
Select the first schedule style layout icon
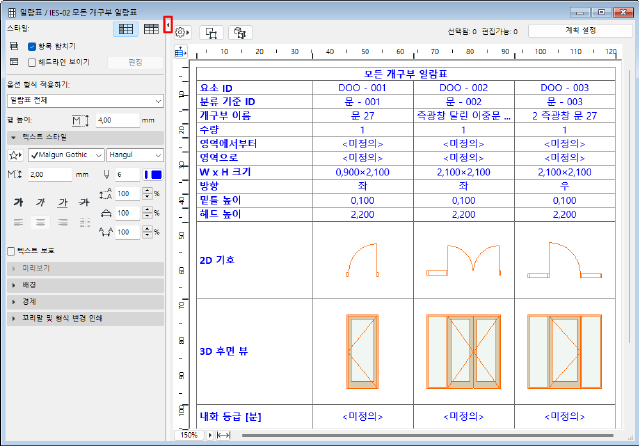(127, 30)
